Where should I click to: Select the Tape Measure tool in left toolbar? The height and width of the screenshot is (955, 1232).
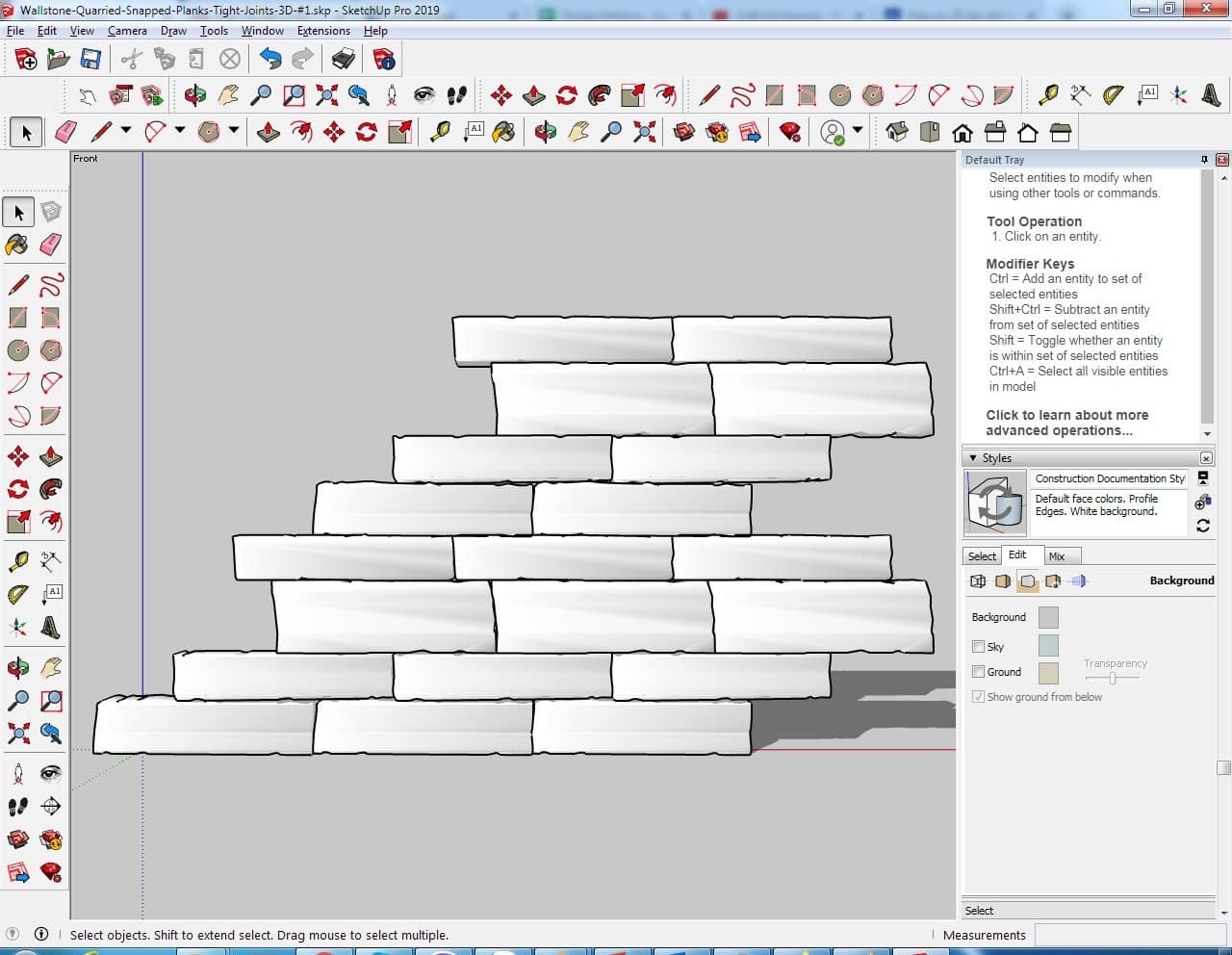point(17,561)
